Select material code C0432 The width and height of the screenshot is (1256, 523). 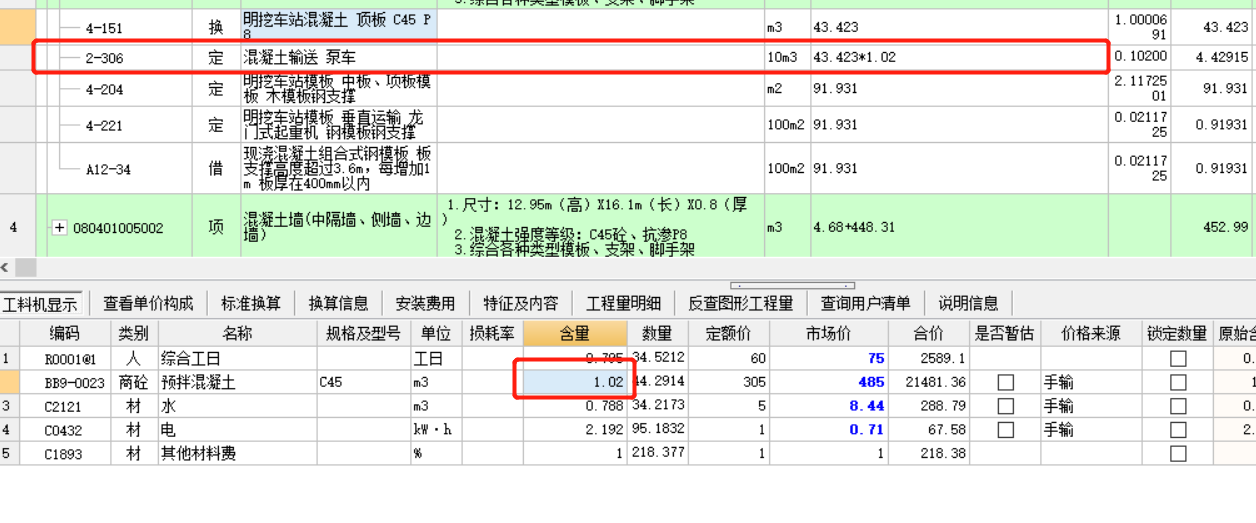[65, 429]
